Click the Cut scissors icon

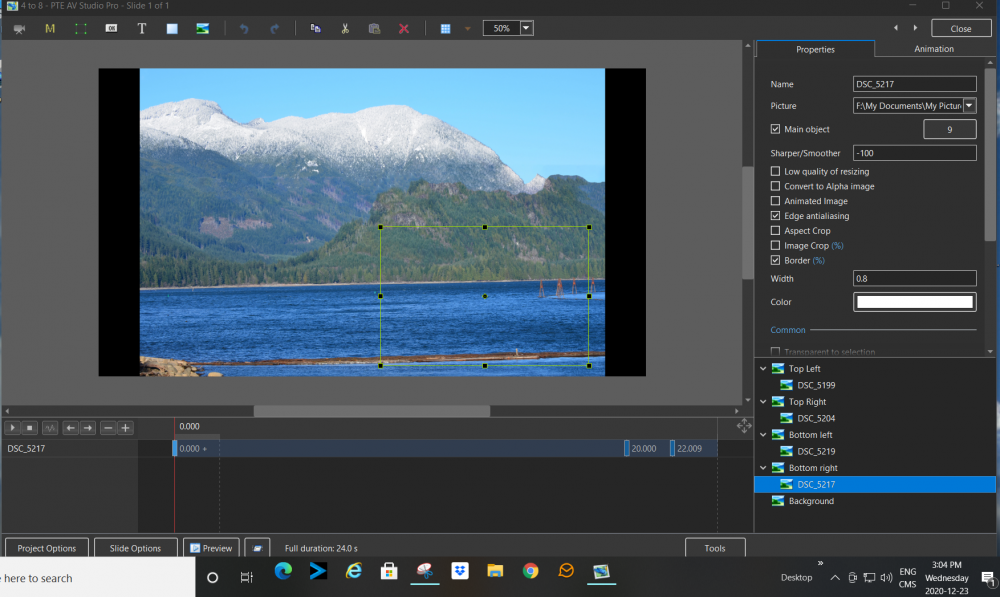point(344,28)
